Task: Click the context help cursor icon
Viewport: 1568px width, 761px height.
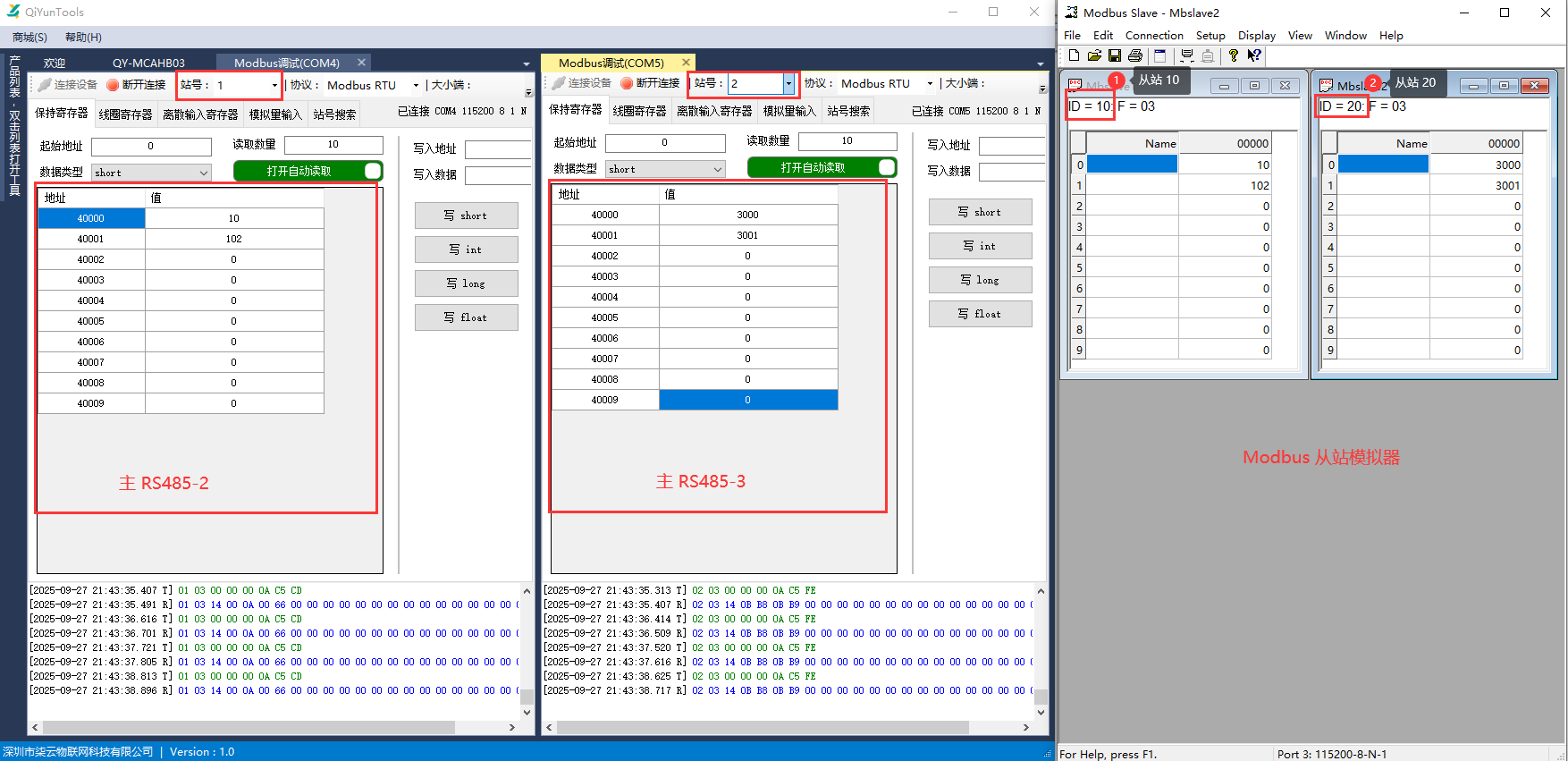Action: tap(1254, 55)
